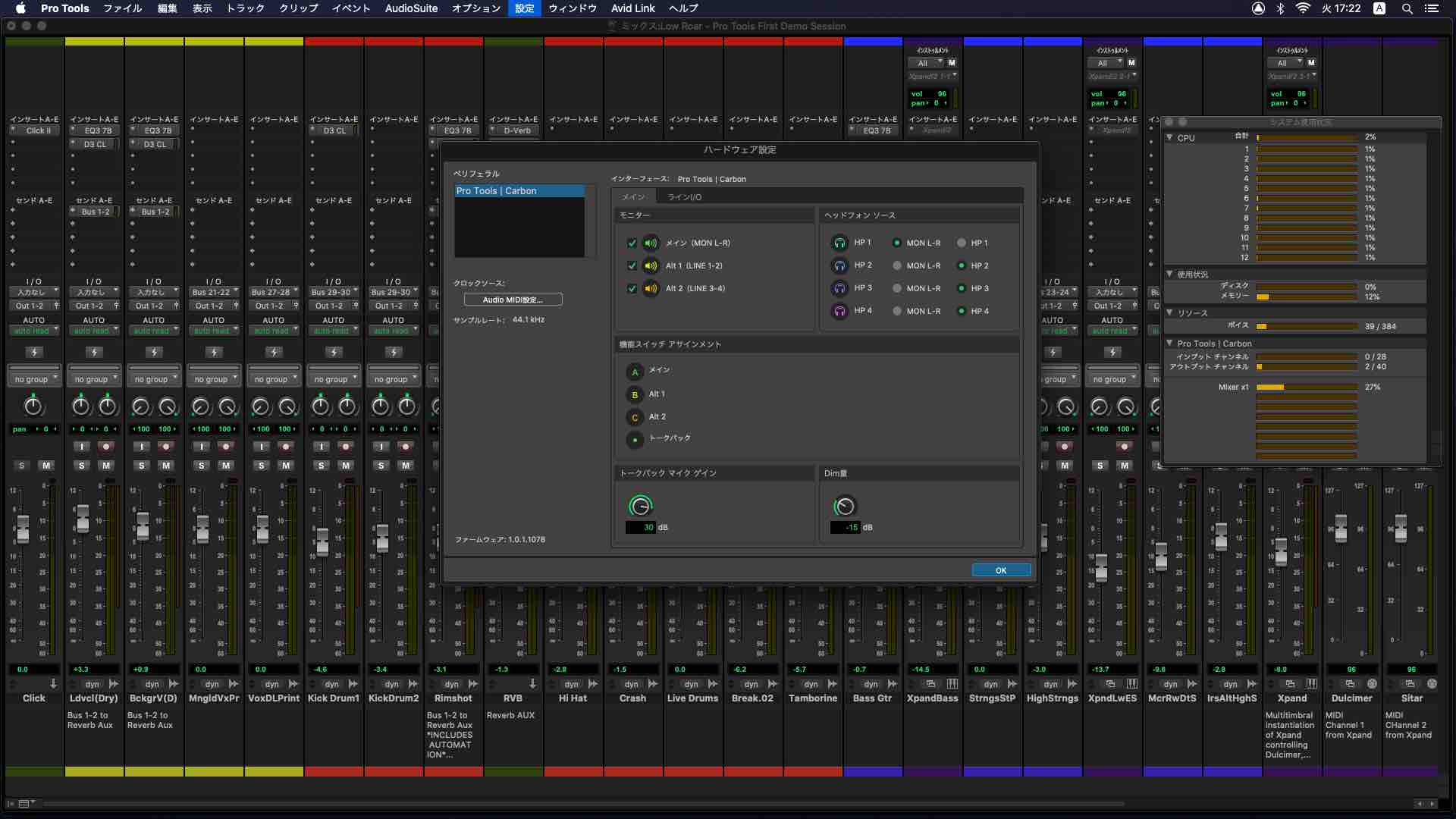Open the 設定 menu
The height and width of the screenshot is (819, 1456).
click(524, 8)
